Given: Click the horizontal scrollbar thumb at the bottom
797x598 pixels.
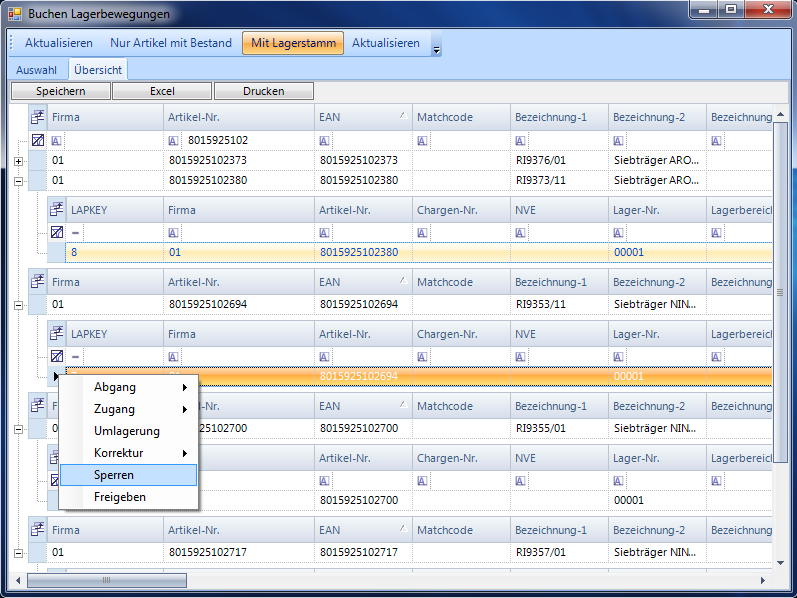Looking at the screenshot, I should click(106, 580).
